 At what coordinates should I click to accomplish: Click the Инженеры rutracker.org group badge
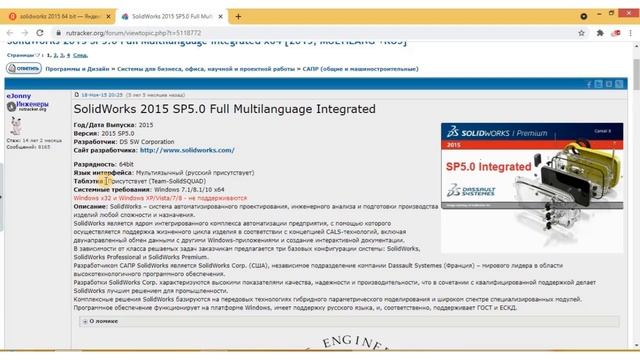click(27, 106)
